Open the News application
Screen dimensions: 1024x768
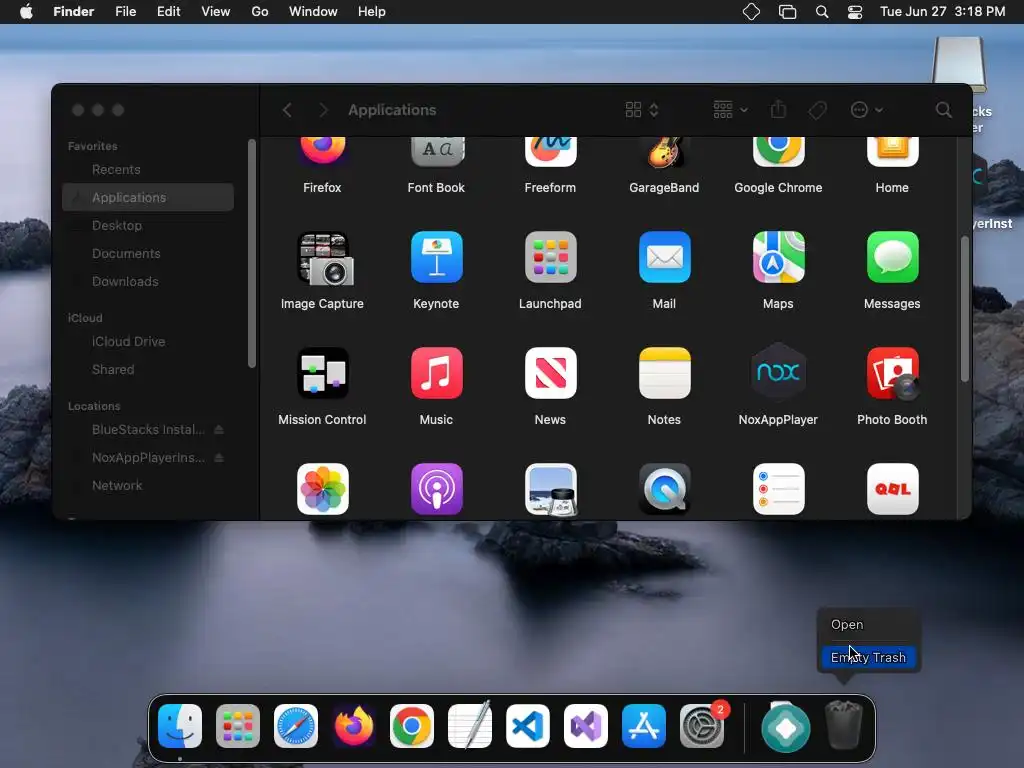[550, 373]
